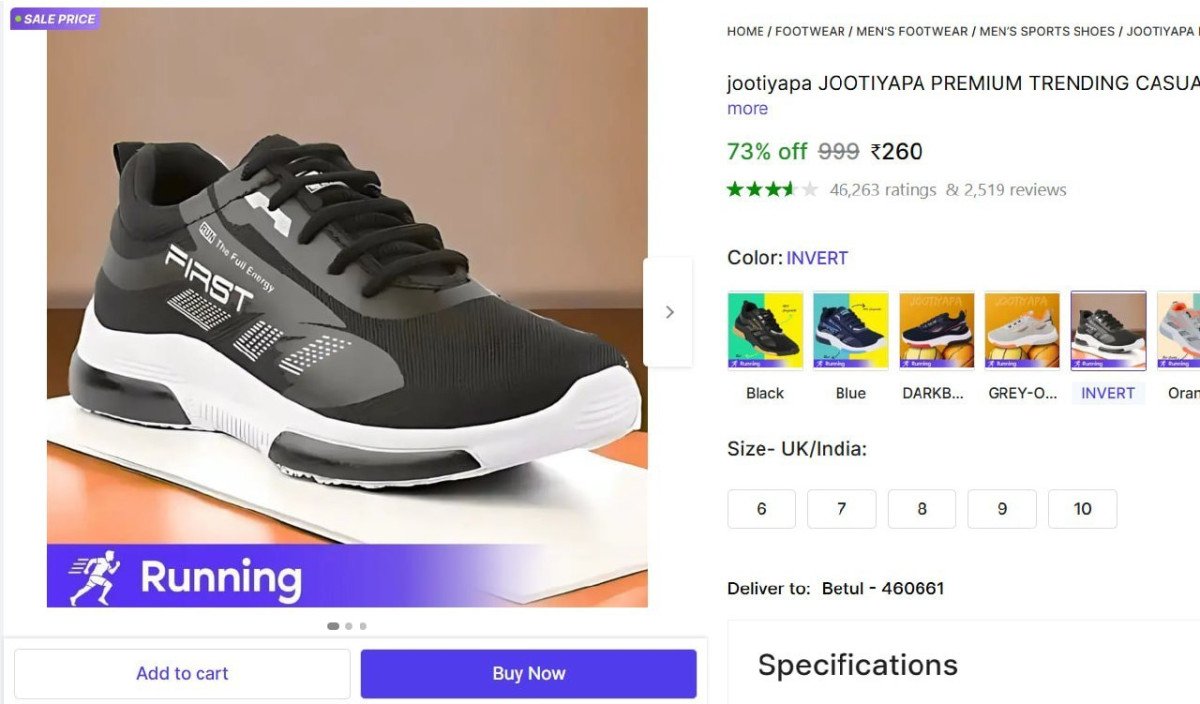Pick the INVERT color variant thumbnail
This screenshot has height=704, width=1200.
(x=1108, y=331)
